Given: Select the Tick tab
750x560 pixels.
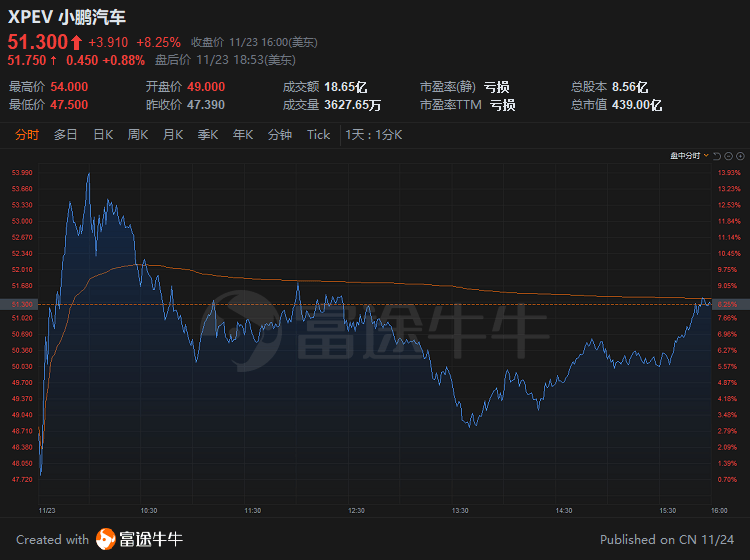Looking at the screenshot, I should point(319,135).
